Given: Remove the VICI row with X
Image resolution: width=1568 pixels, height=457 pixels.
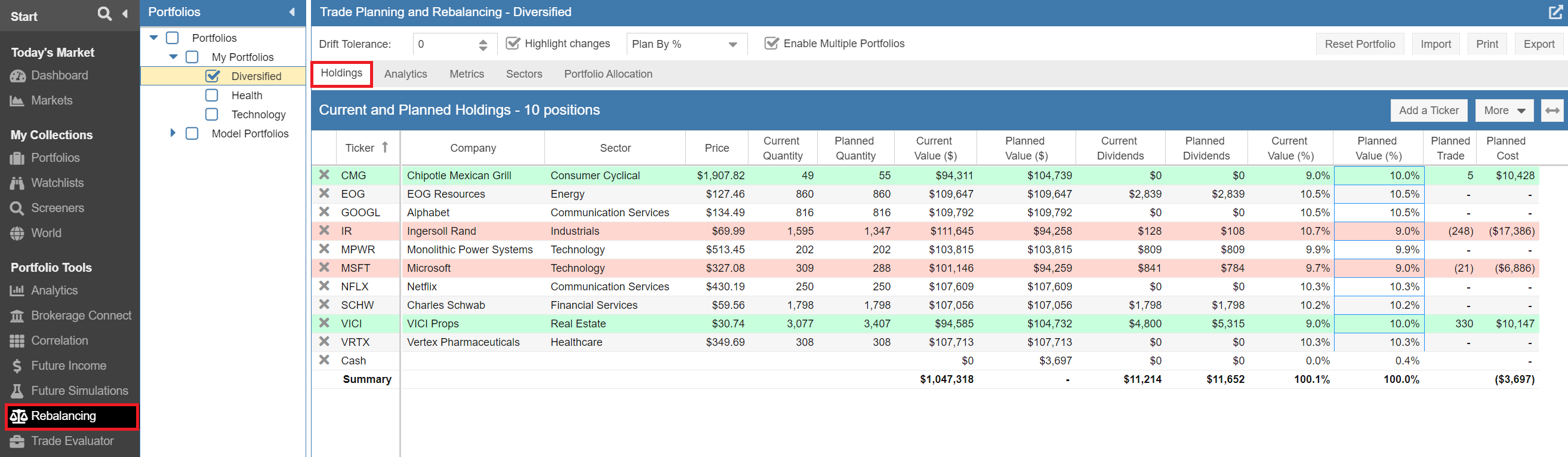Looking at the screenshot, I should (x=325, y=323).
